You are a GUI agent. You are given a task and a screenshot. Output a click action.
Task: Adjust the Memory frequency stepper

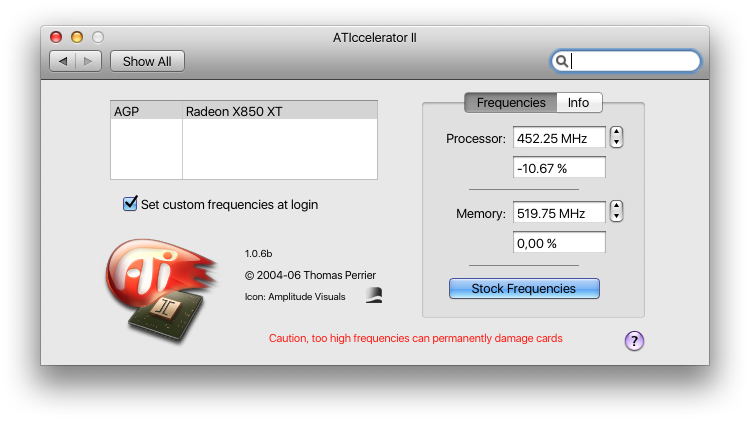pos(616,212)
